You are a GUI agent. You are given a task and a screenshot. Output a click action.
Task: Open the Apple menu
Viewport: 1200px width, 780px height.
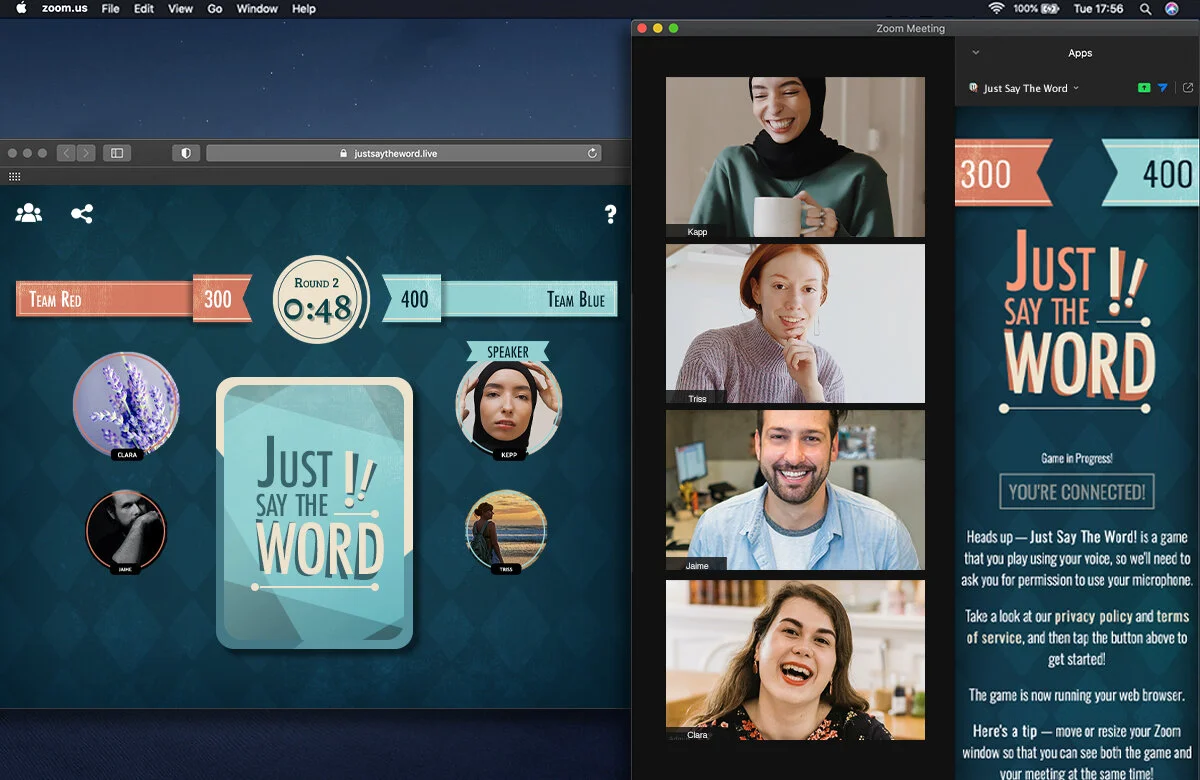click(x=21, y=8)
